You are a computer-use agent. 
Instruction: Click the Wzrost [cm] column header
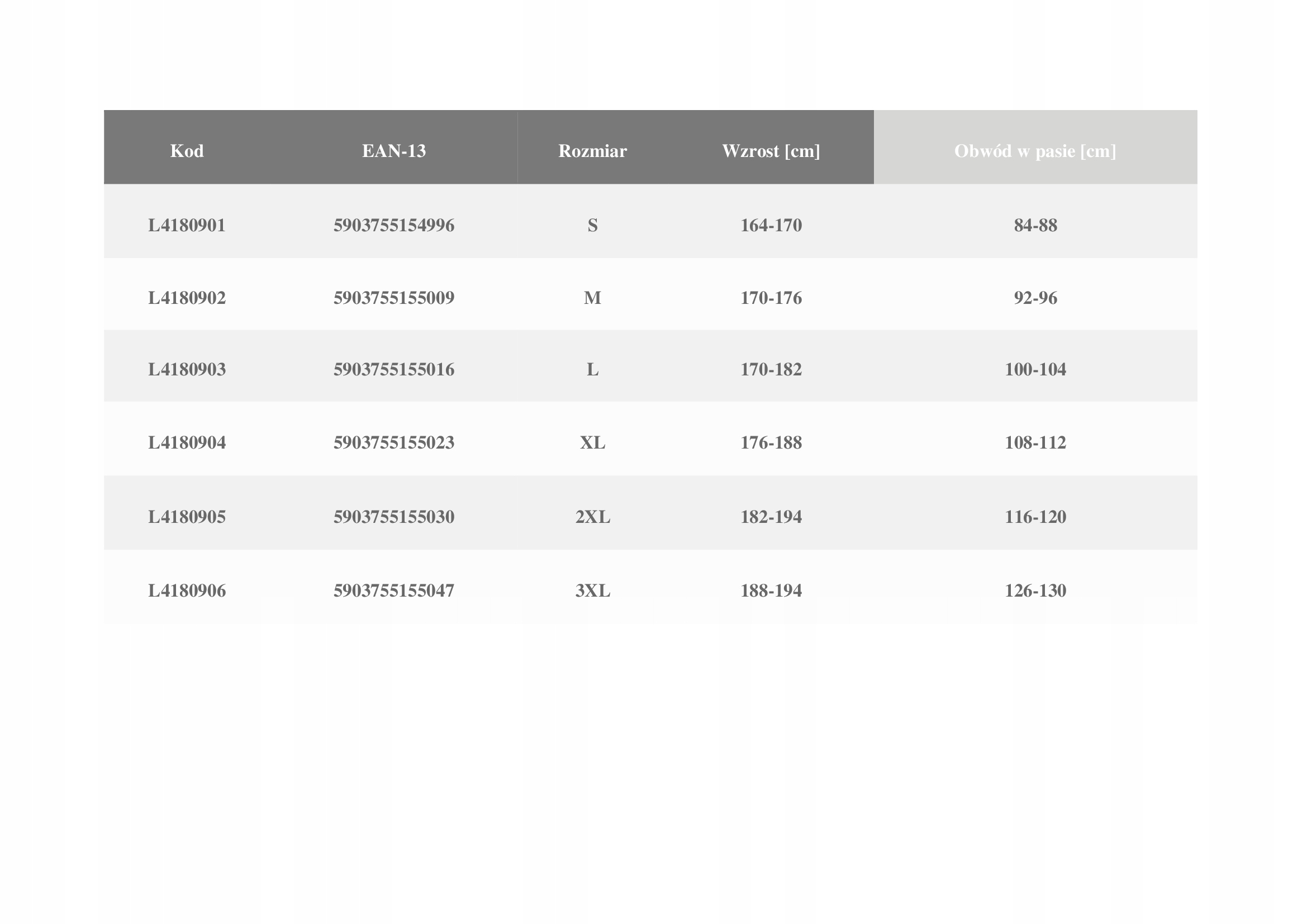tap(771, 151)
